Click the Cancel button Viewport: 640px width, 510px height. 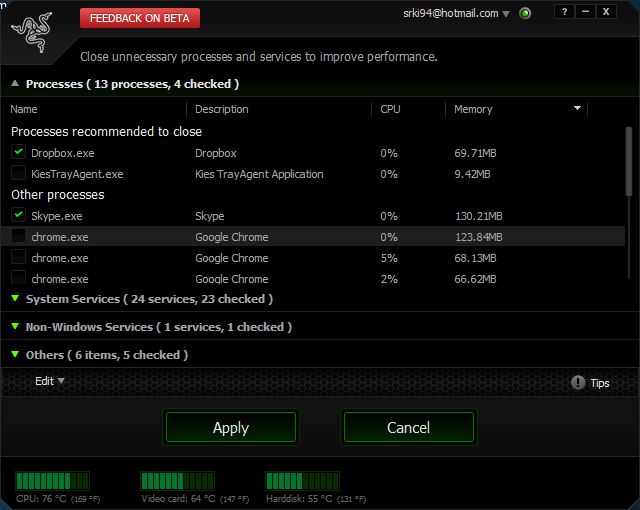pos(409,427)
